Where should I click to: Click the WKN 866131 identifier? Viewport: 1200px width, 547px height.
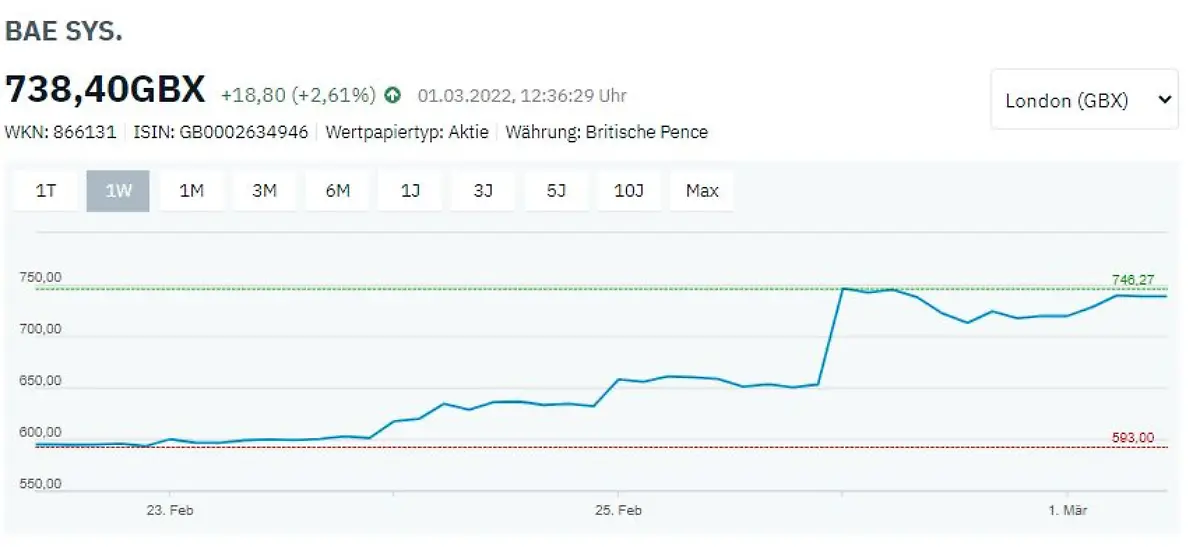(61, 132)
